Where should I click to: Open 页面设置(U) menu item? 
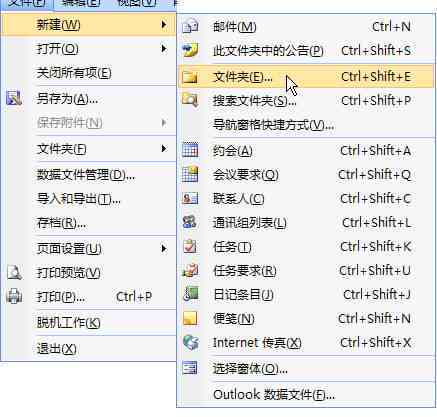click(x=88, y=249)
